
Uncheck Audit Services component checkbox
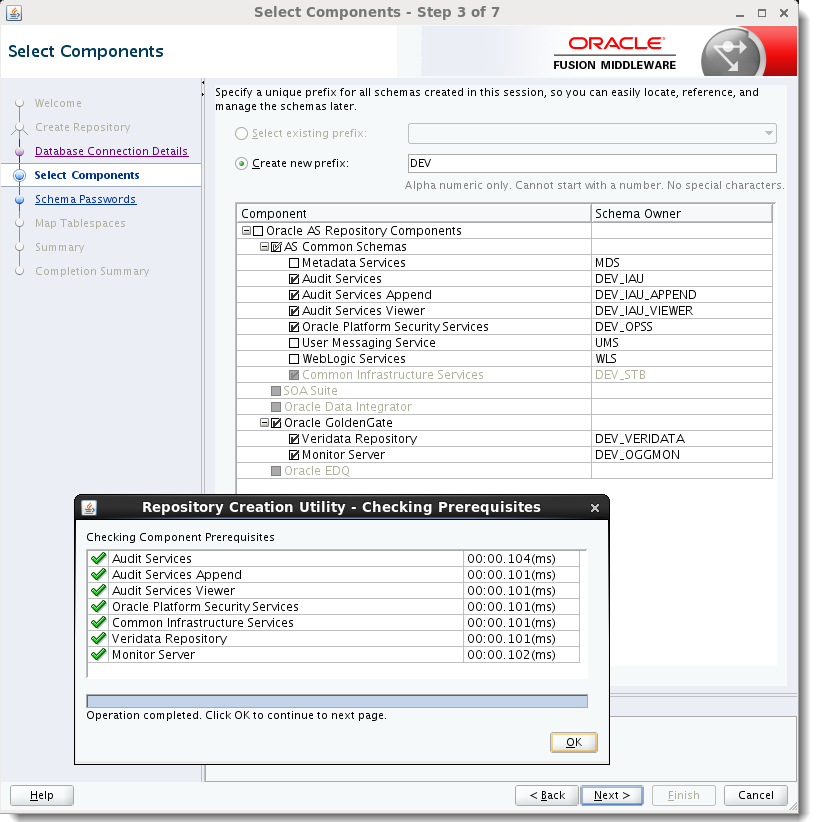(294, 279)
